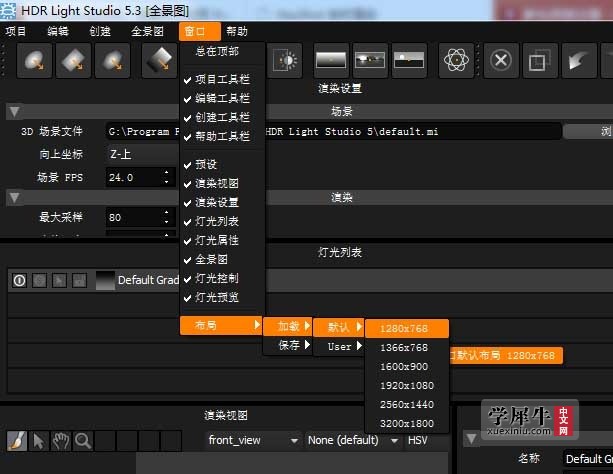The height and width of the screenshot is (474, 613).
Task: Collapse the 渲染 section triangle
Action: tap(14, 198)
